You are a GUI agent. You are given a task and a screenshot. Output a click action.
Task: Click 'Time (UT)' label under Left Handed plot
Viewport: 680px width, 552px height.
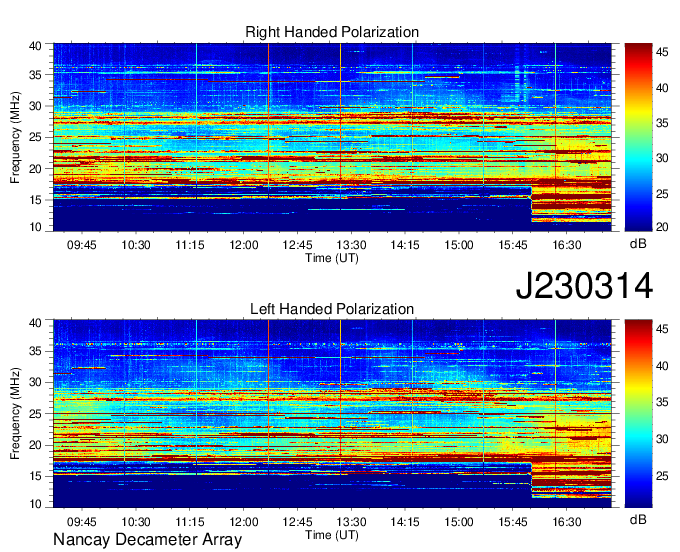[332, 535]
